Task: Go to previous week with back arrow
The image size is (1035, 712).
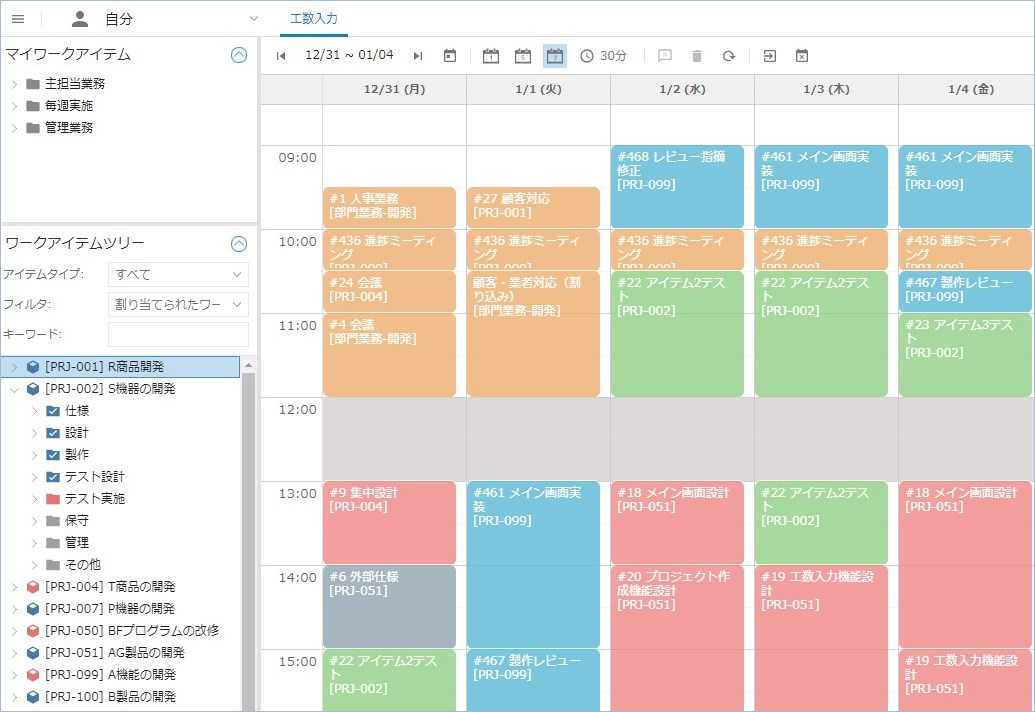Action: [281, 56]
